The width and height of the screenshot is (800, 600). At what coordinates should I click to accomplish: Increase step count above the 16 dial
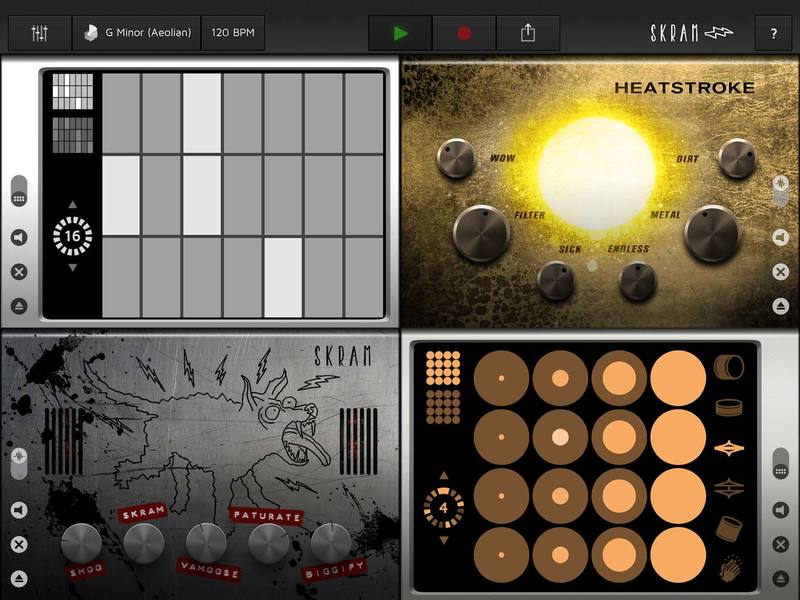pyautogui.click(x=72, y=205)
